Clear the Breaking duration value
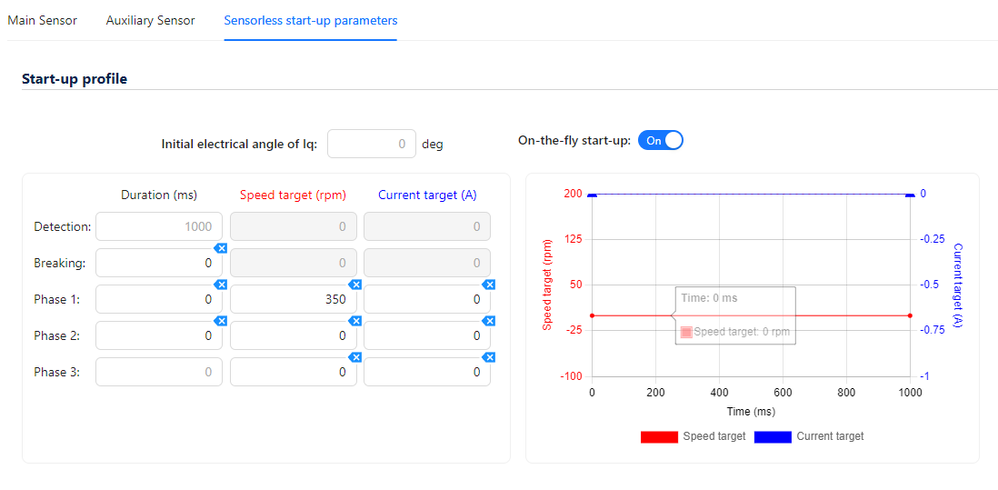 coord(222,248)
